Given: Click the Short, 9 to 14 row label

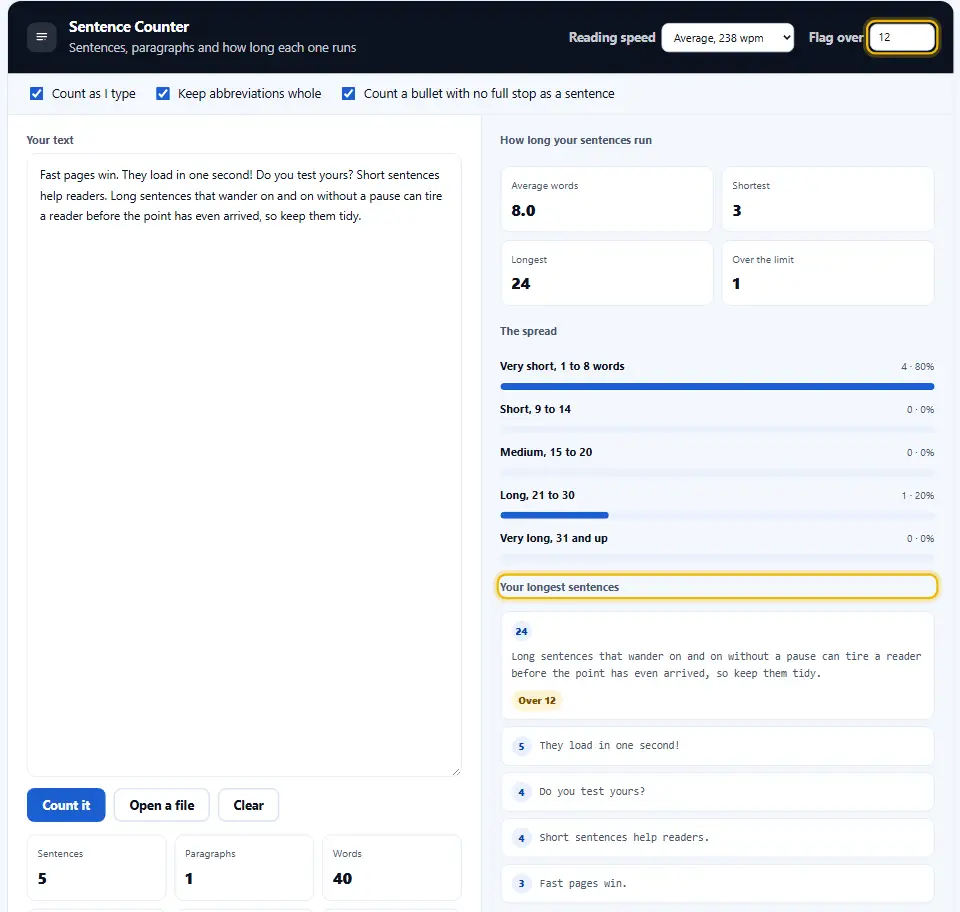Looking at the screenshot, I should (x=535, y=409).
